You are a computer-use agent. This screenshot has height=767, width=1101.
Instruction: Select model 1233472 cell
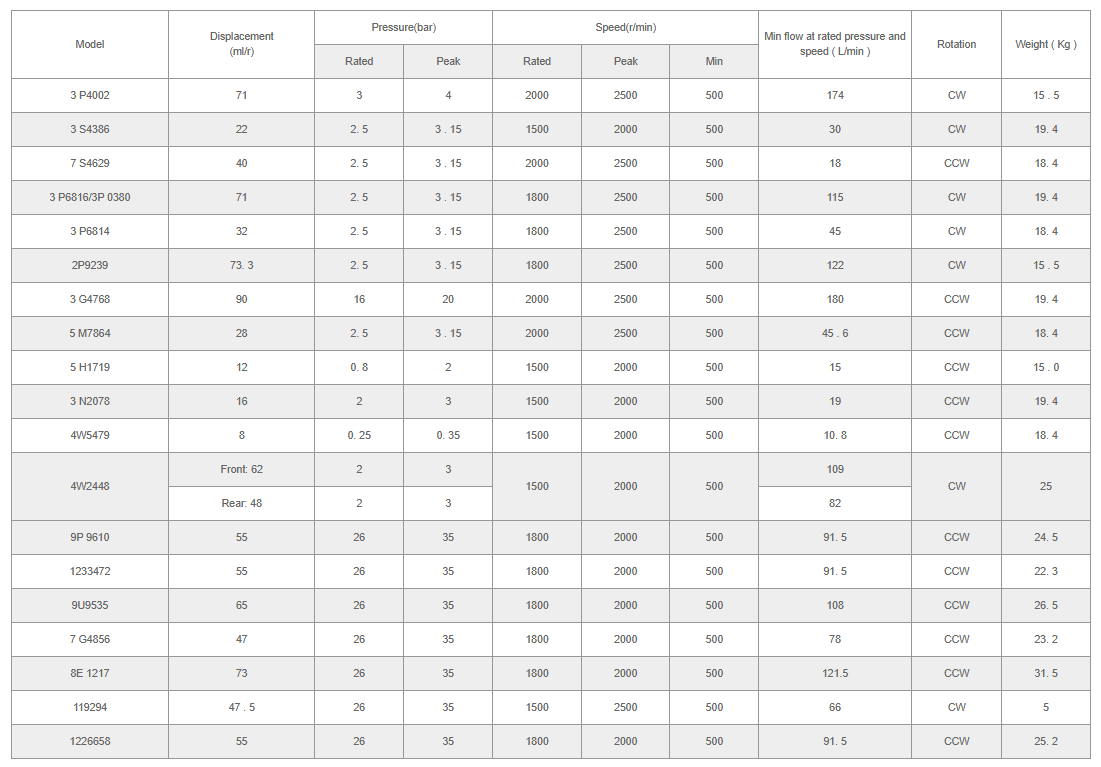(90, 571)
